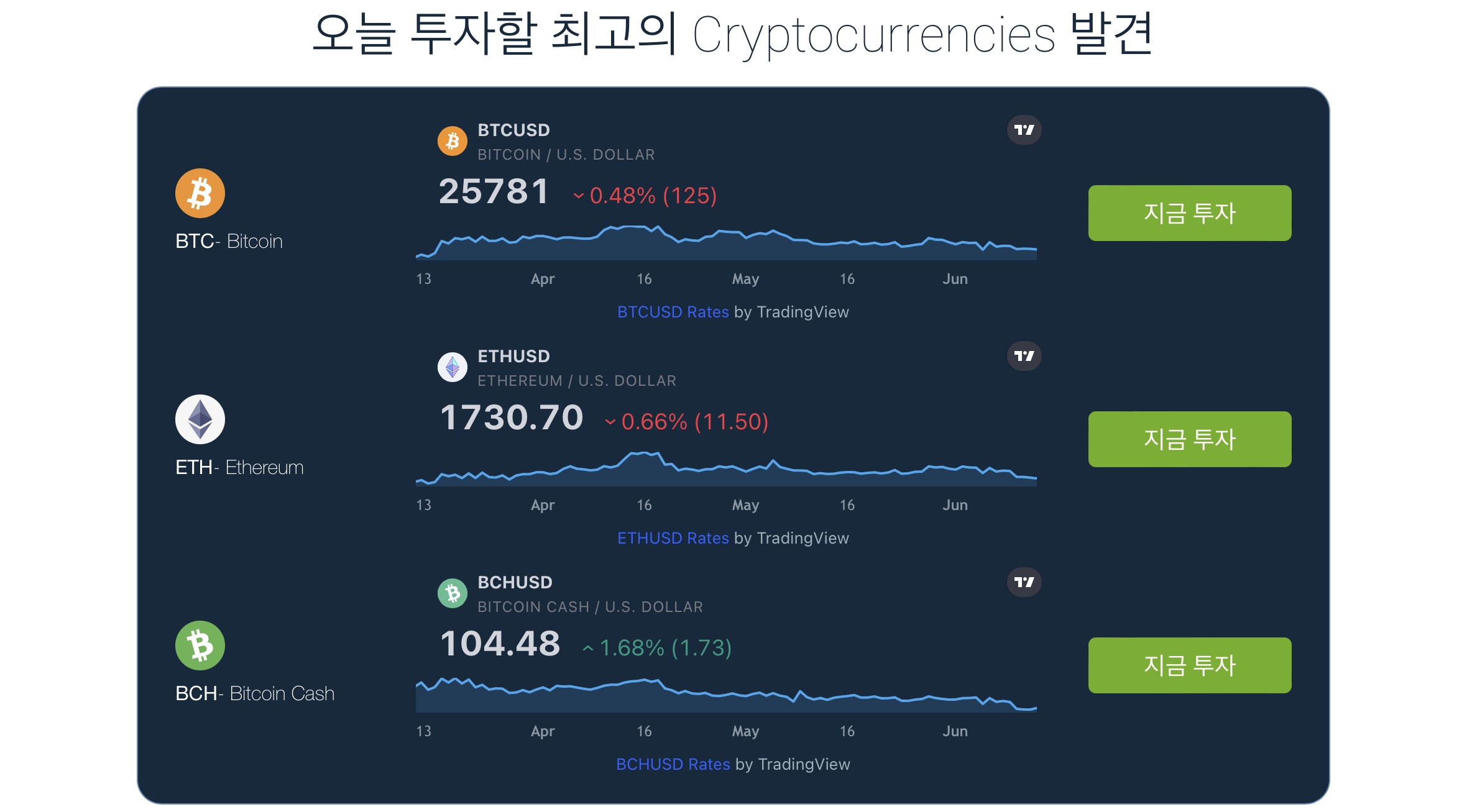
Task: Open the BCHUSD Rates link
Action: [x=673, y=764]
